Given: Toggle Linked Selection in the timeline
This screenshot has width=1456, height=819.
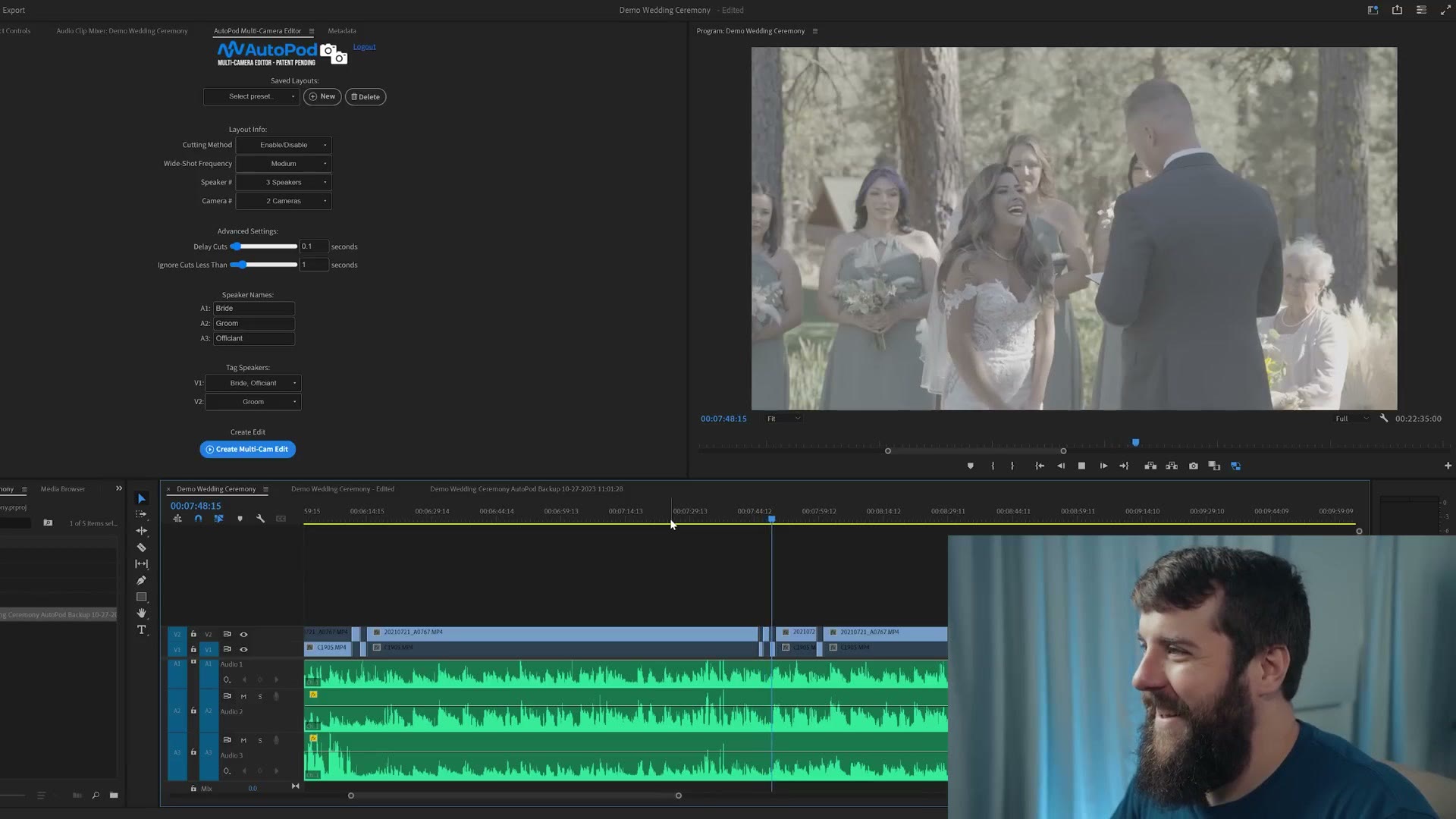Looking at the screenshot, I should click(218, 519).
